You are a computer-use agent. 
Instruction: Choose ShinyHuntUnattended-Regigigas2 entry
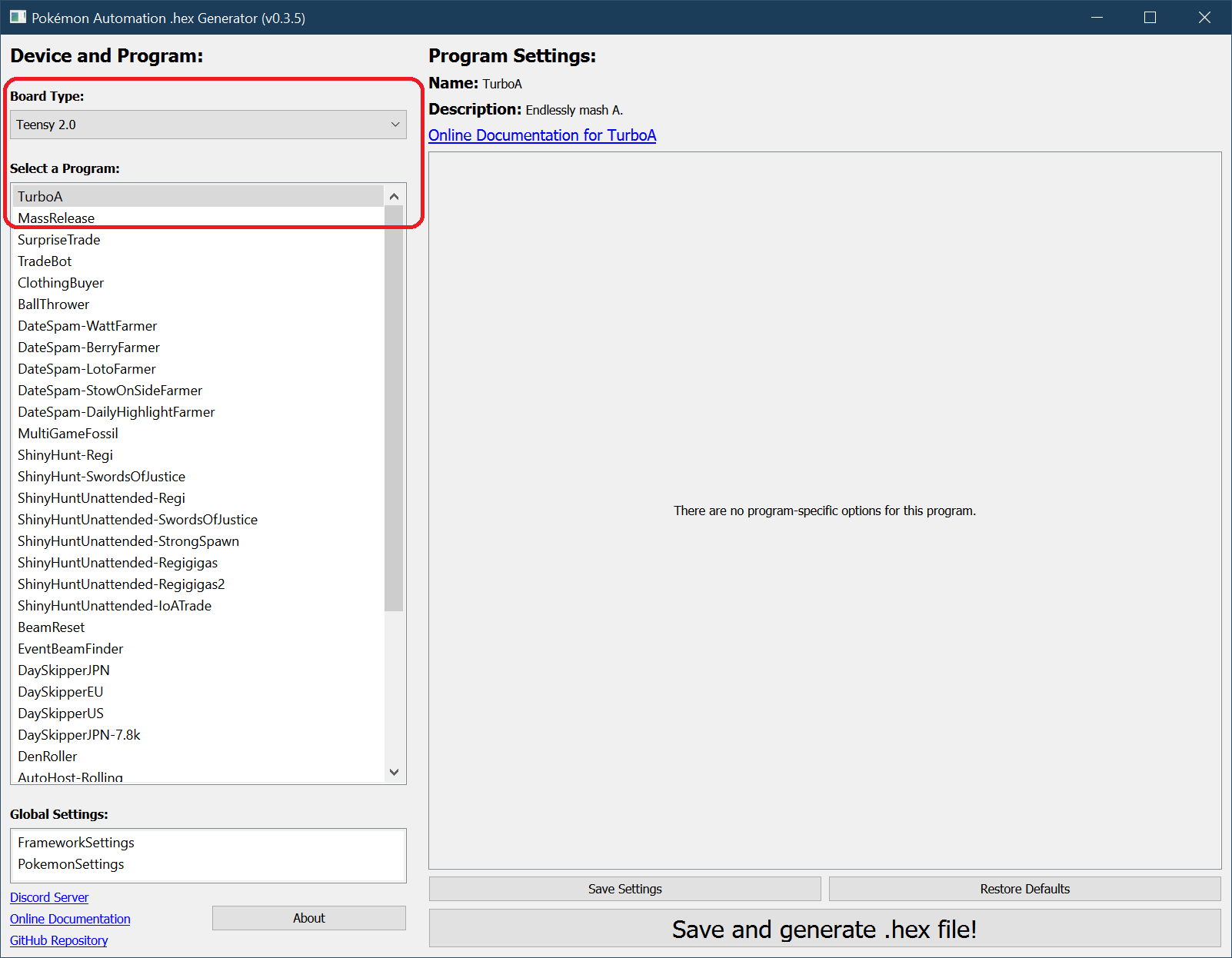click(198, 584)
